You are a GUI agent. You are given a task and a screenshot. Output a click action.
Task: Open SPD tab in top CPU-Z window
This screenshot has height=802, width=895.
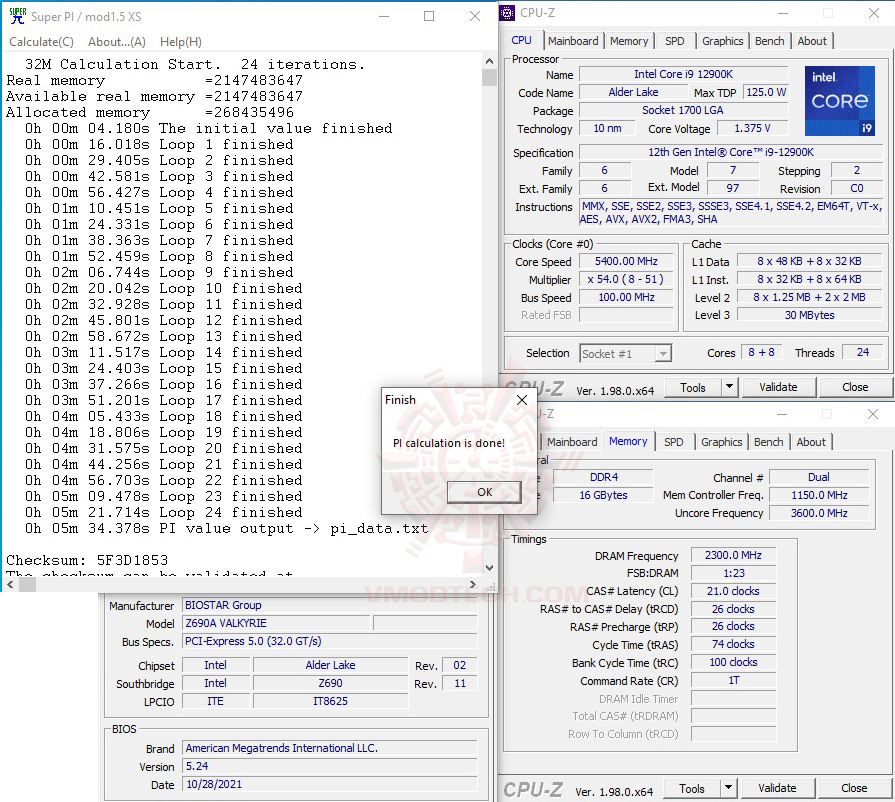click(674, 41)
